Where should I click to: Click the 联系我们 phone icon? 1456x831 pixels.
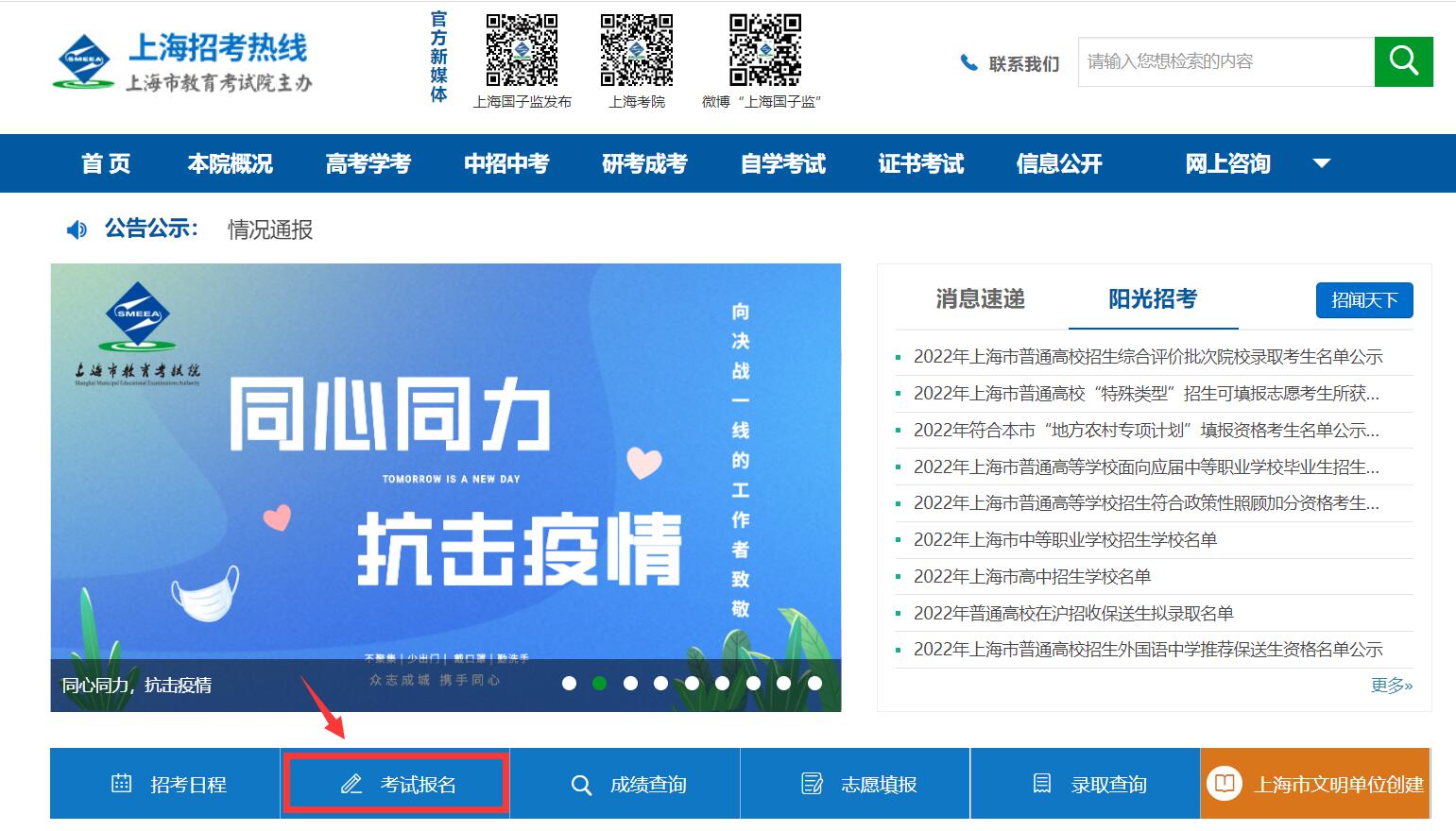pos(968,63)
